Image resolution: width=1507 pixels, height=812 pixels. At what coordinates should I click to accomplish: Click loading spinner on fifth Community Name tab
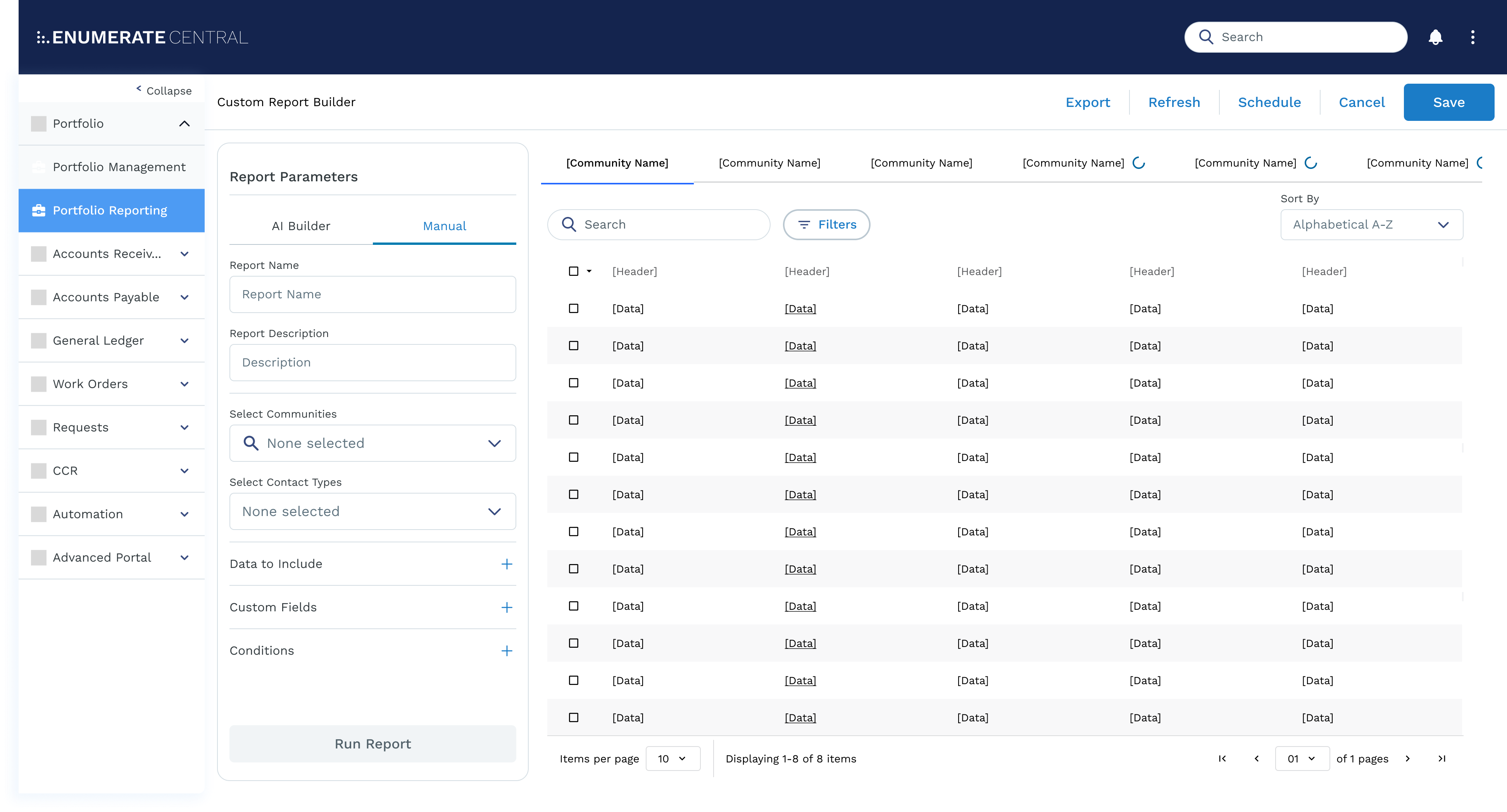click(x=1310, y=163)
